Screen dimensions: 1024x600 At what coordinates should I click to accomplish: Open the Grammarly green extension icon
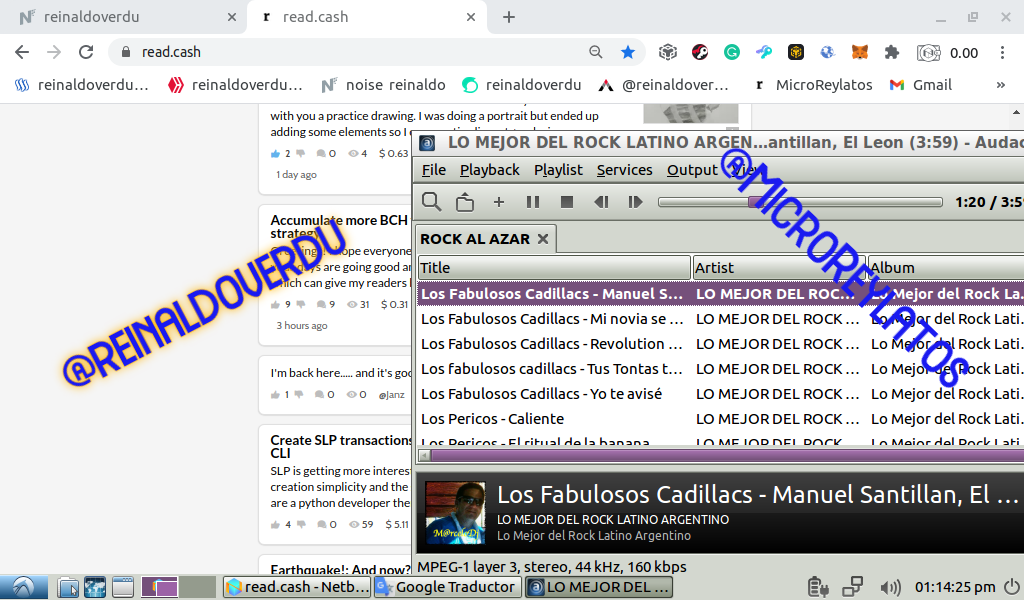[x=731, y=52]
